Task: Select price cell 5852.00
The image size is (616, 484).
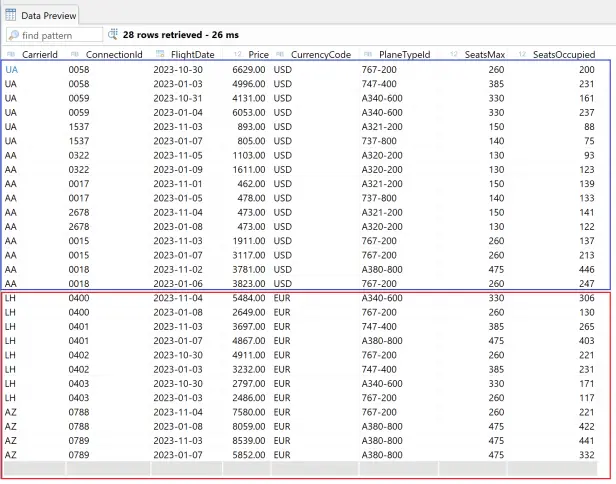Action: [249, 455]
